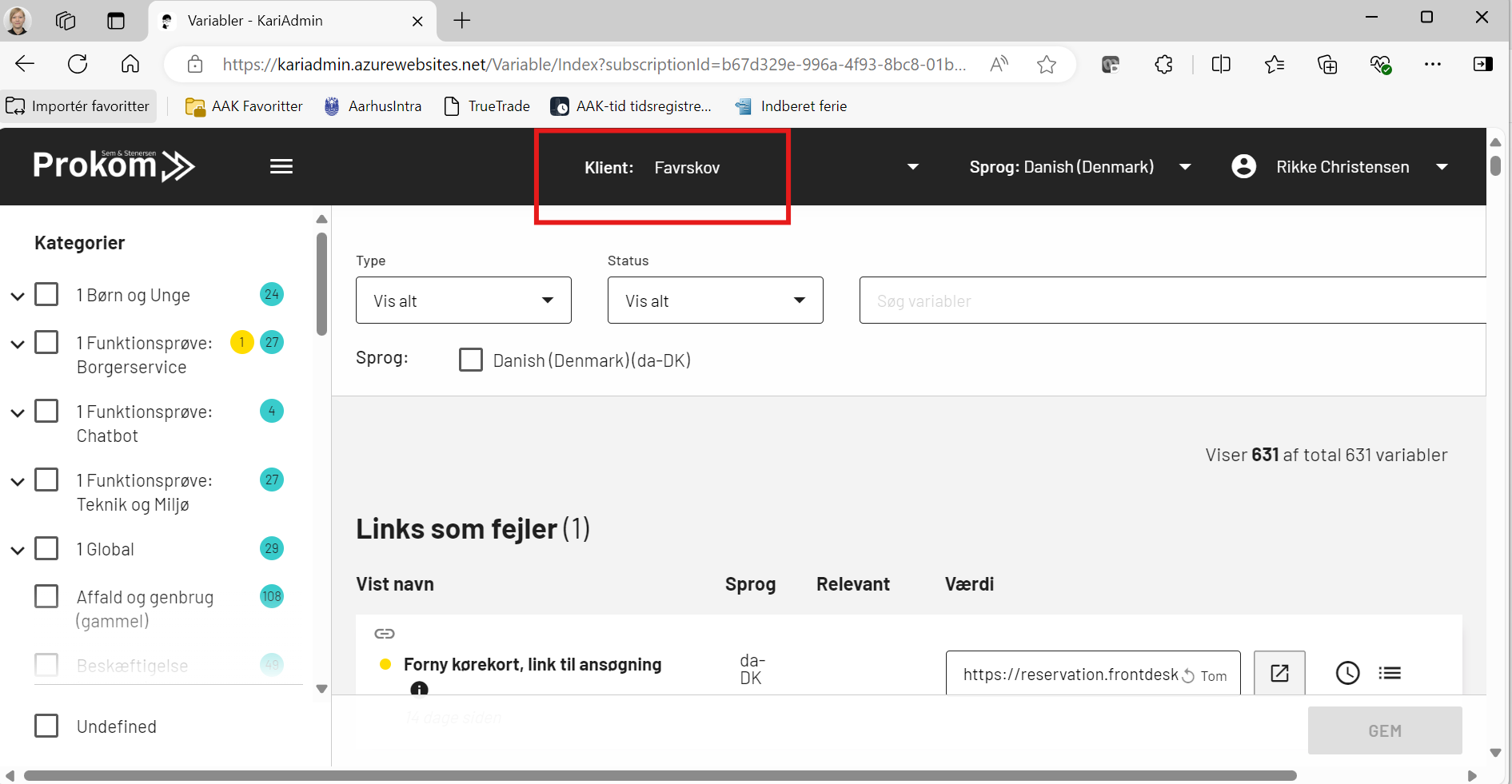Expand the 1 Global category chevron

18,550
